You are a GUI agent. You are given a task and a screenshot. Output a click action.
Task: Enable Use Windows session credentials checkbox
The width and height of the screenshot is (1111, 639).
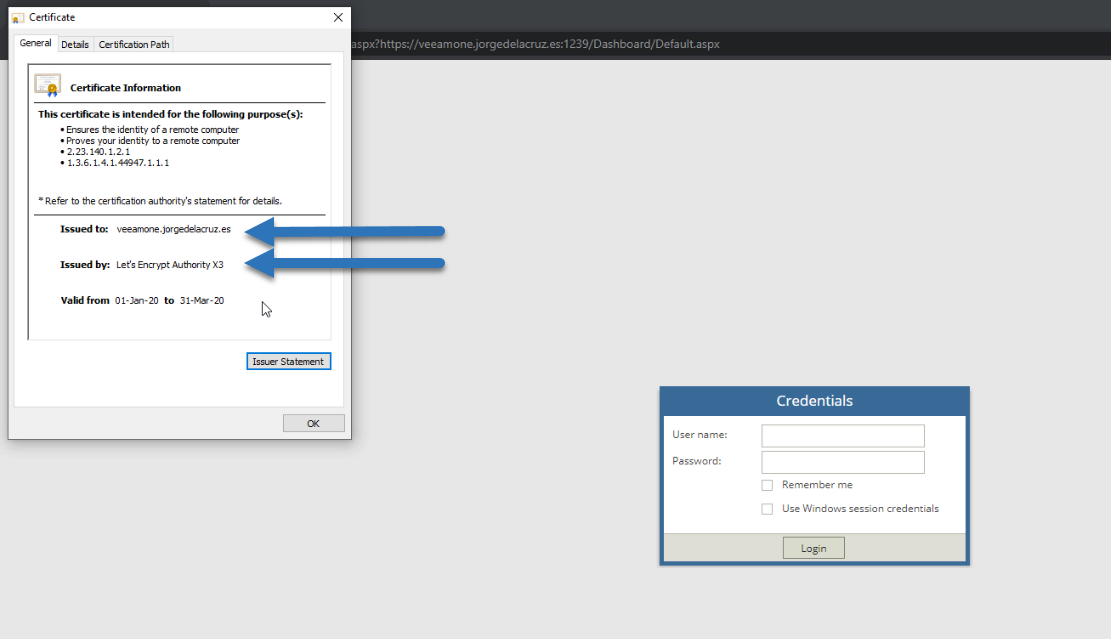[x=767, y=509]
